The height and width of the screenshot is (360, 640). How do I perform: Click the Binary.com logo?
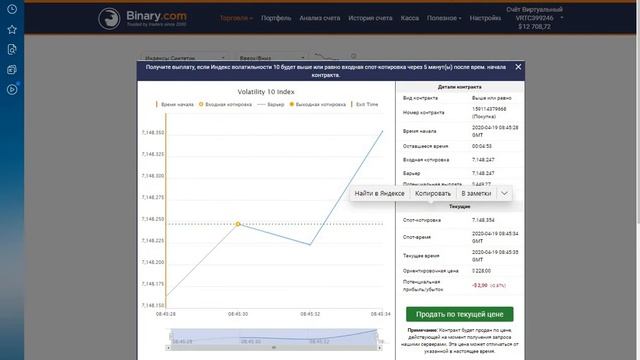[142, 18]
